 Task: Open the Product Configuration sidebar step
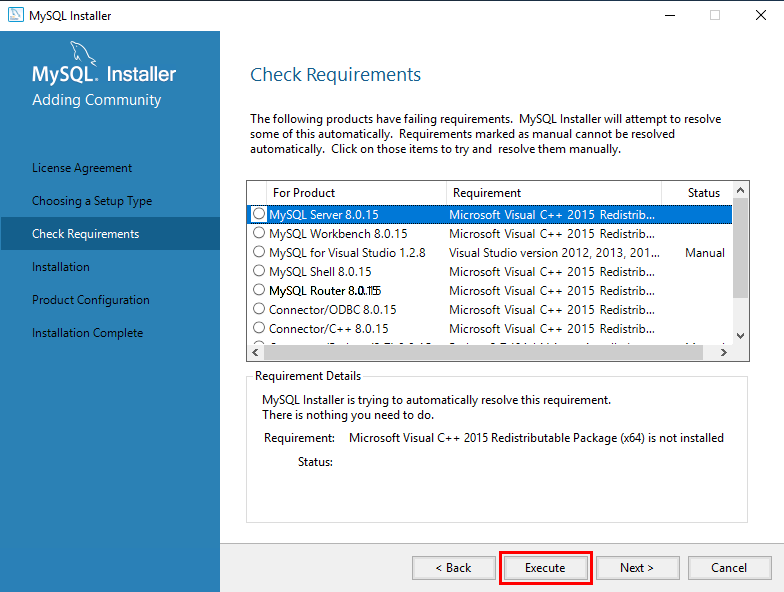(90, 300)
